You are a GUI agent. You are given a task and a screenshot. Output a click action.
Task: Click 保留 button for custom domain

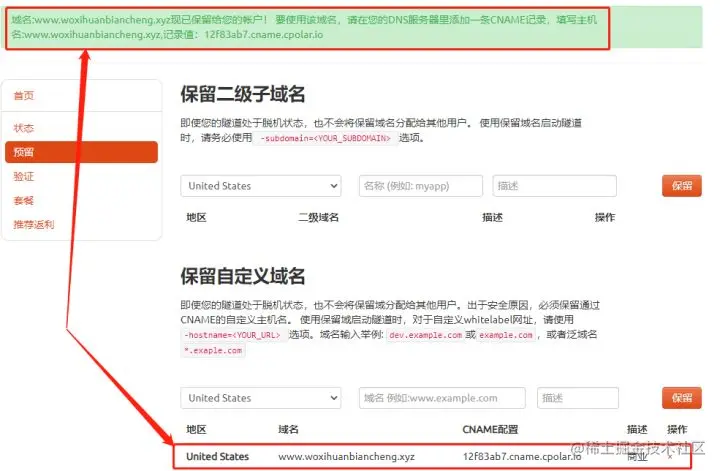coord(682,398)
